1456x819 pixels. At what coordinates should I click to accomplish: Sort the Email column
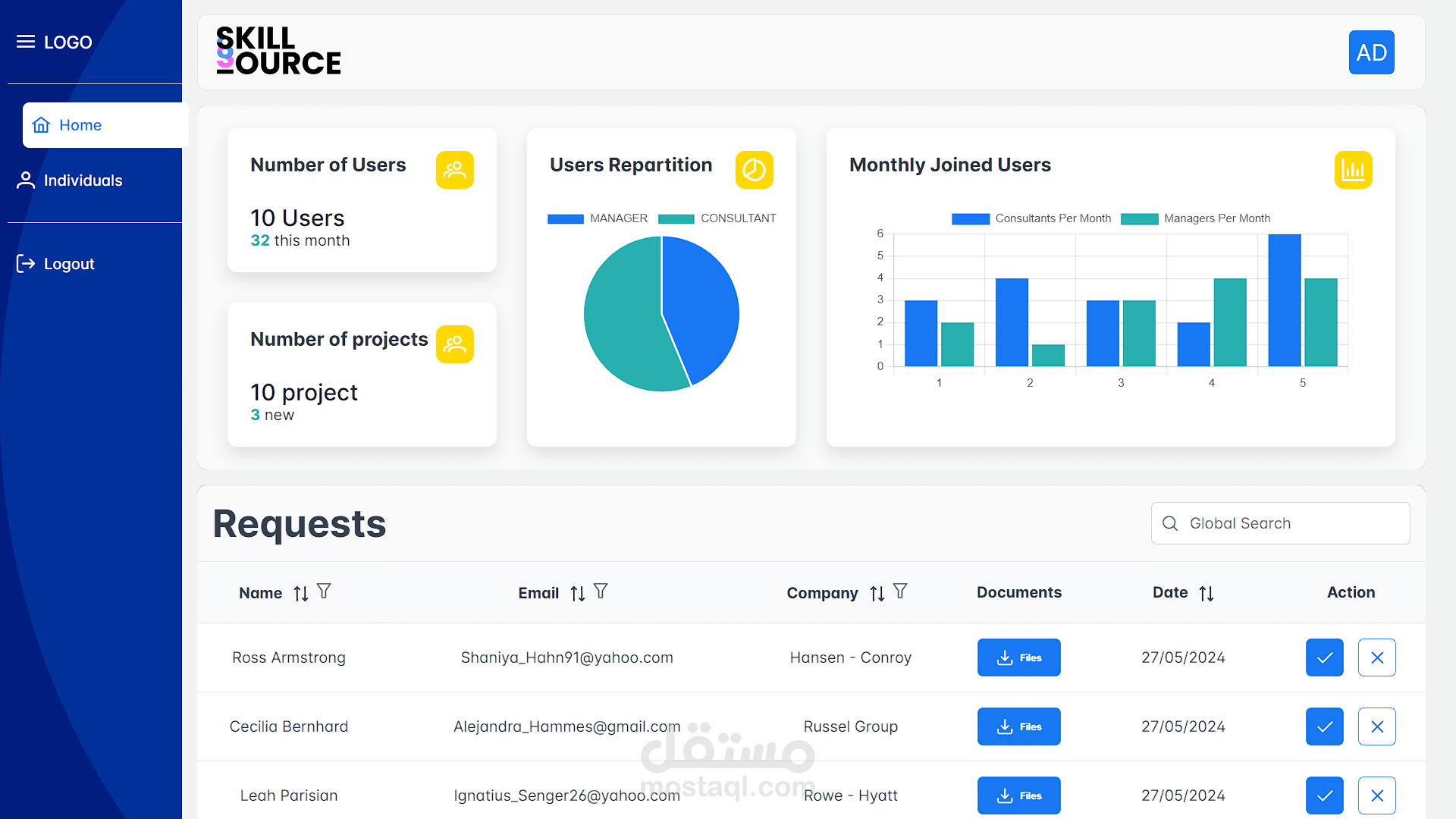tap(578, 593)
